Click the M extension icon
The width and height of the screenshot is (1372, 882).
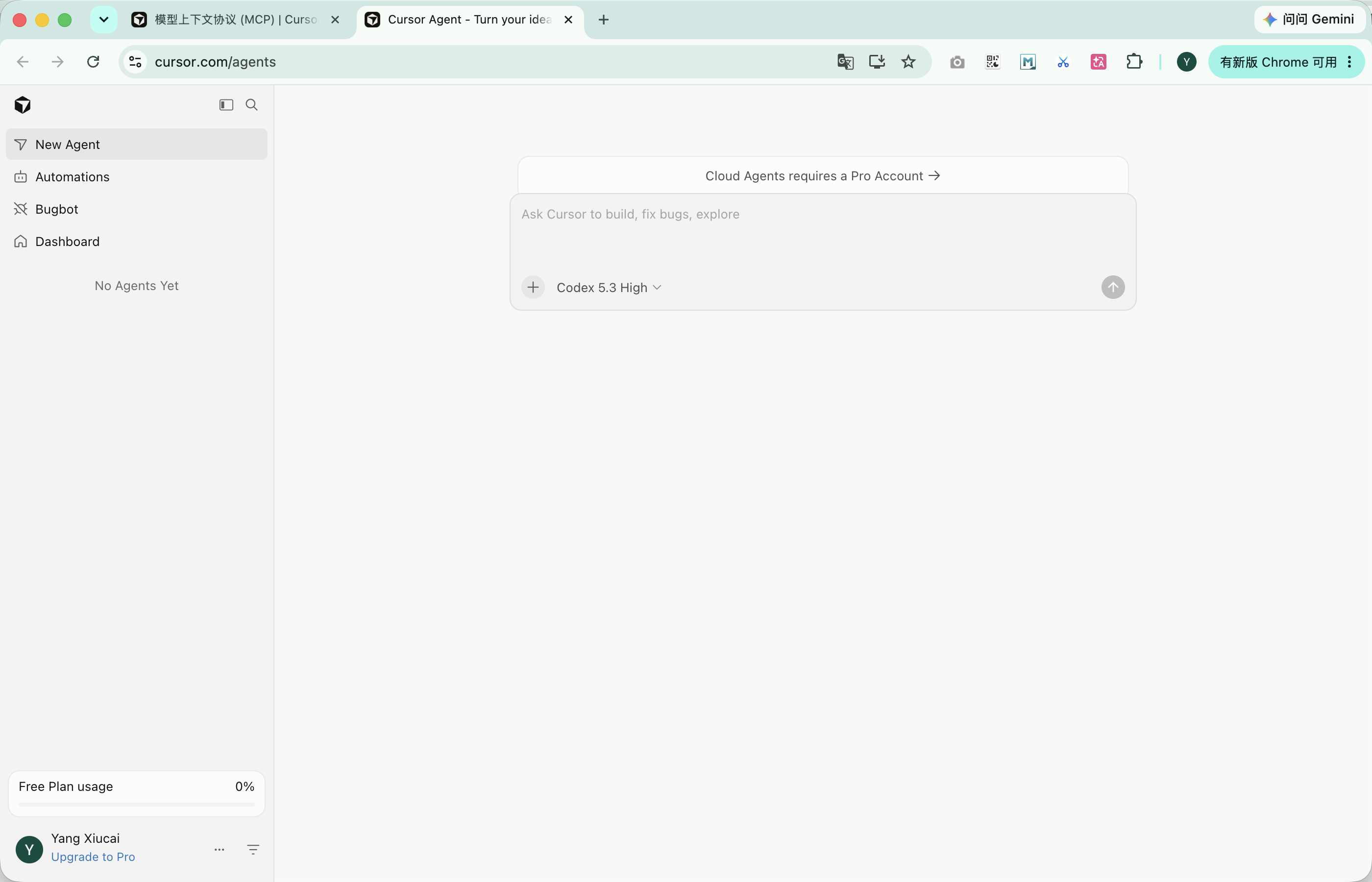(1028, 62)
